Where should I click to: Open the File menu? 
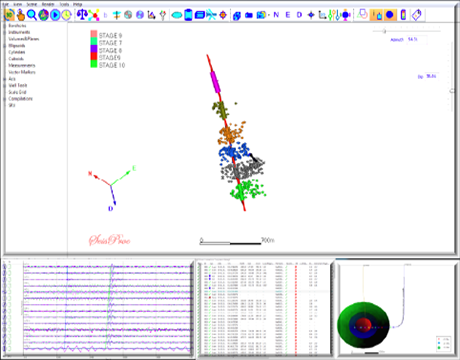6,4
